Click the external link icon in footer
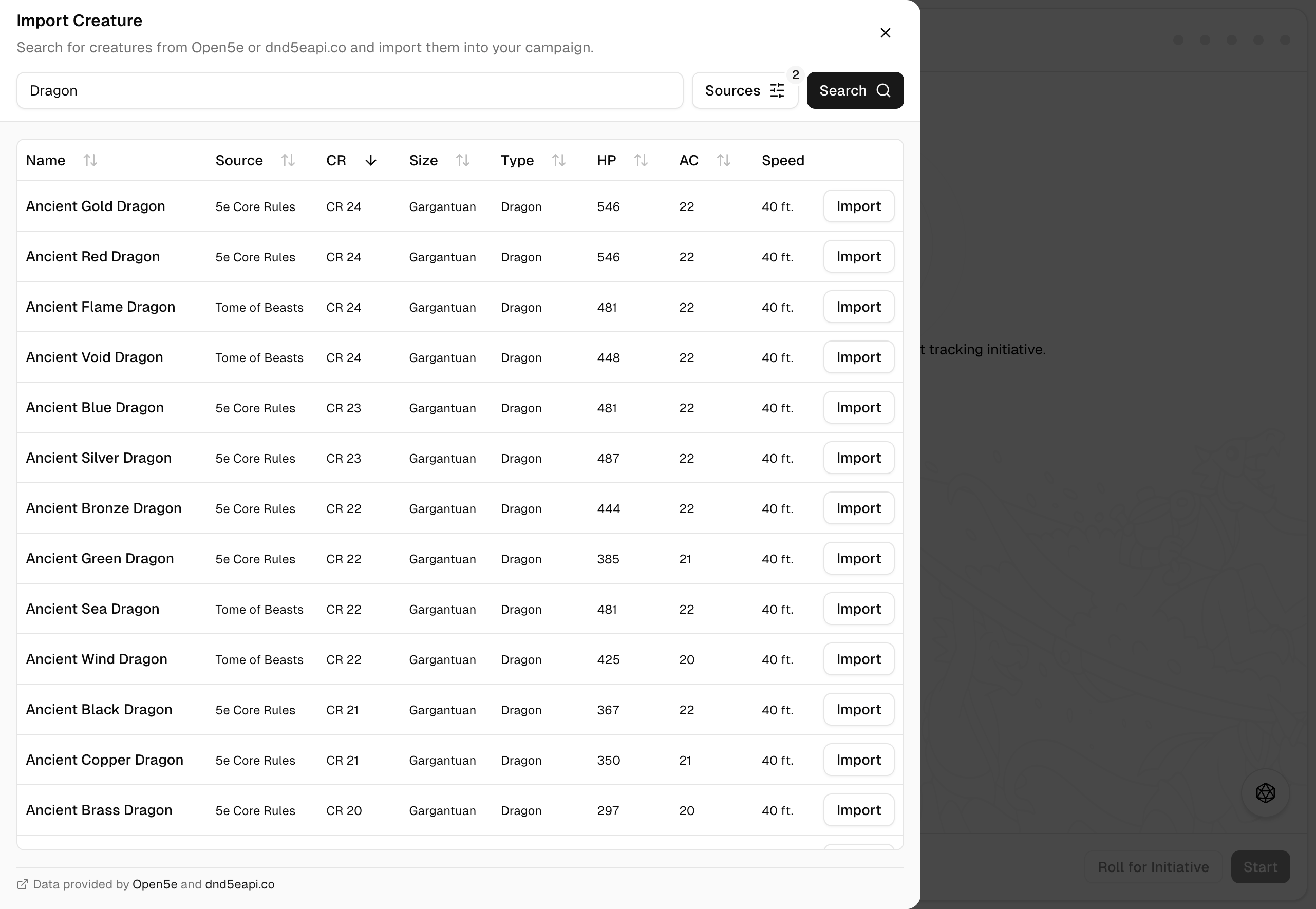 tap(22, 884)
